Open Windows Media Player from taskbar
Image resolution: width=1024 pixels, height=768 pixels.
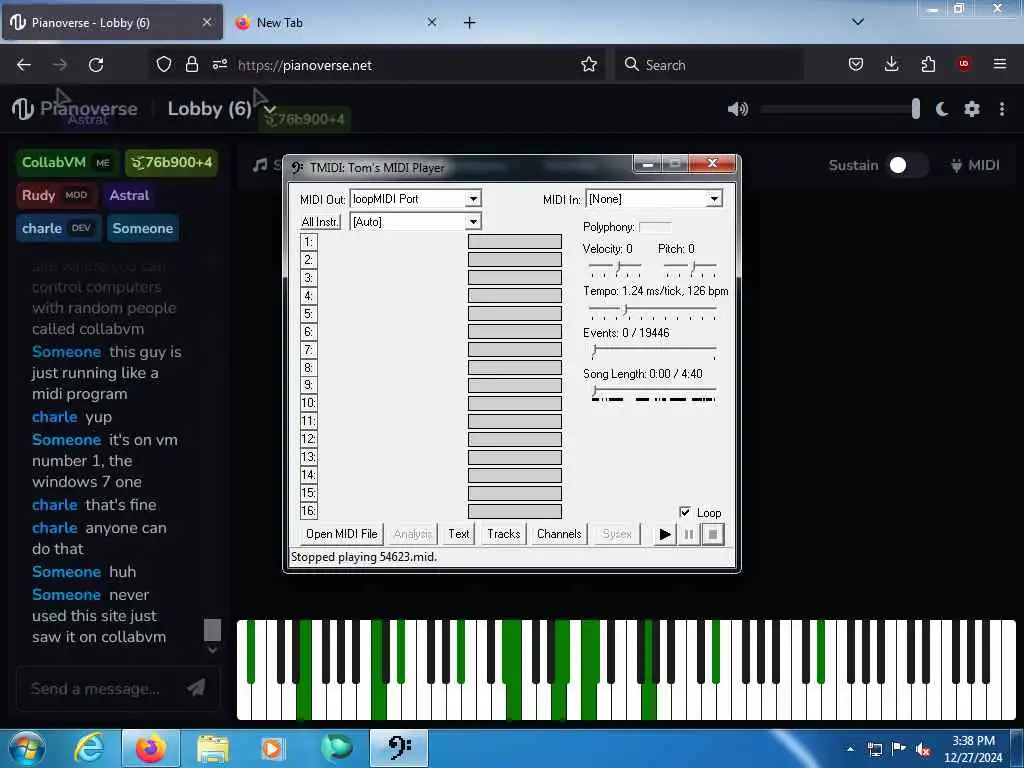pyautogui.click(x=272, y=748)
